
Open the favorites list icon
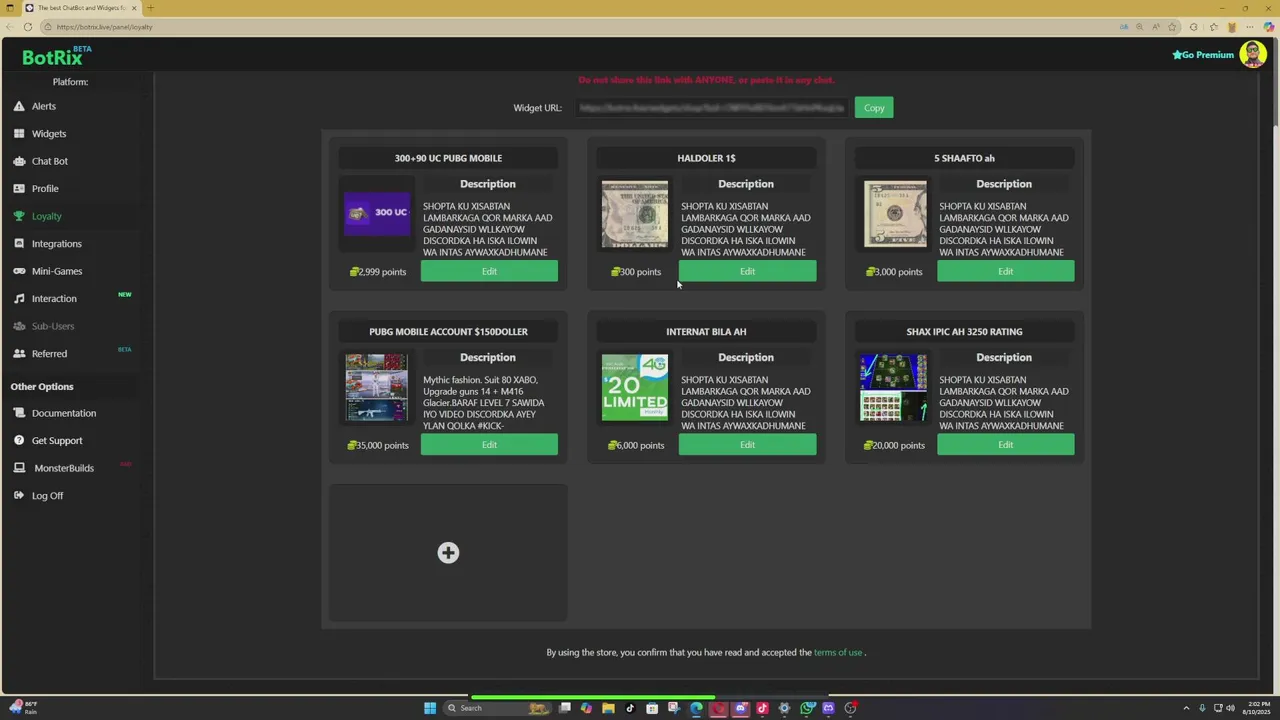[1214, 27]
